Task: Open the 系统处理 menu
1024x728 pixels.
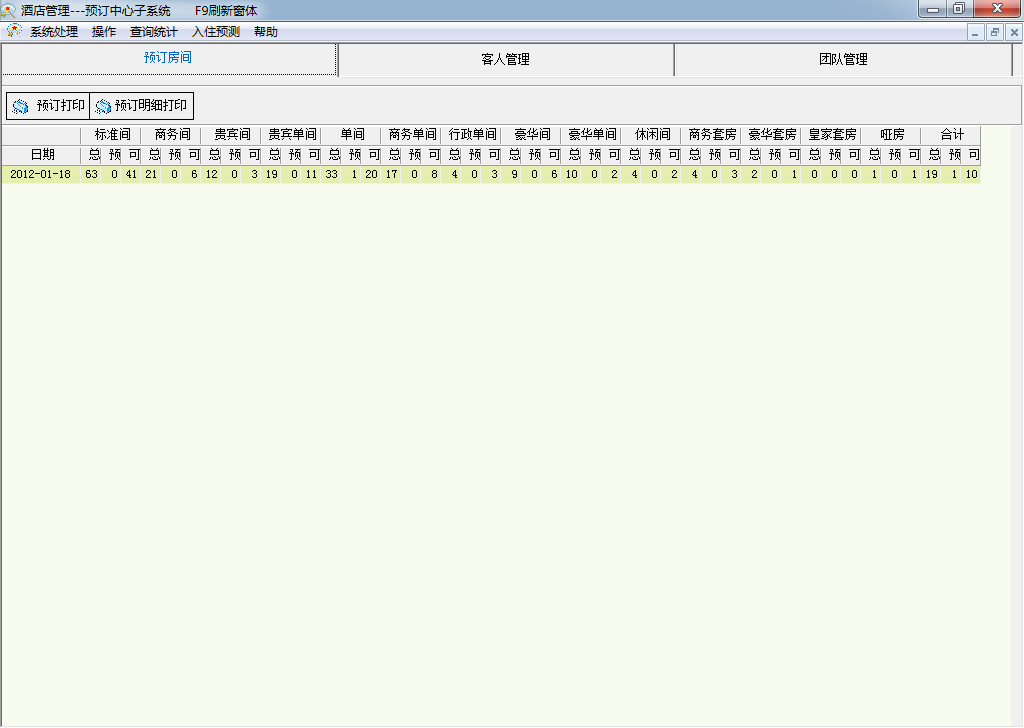Action: point(54,32)
